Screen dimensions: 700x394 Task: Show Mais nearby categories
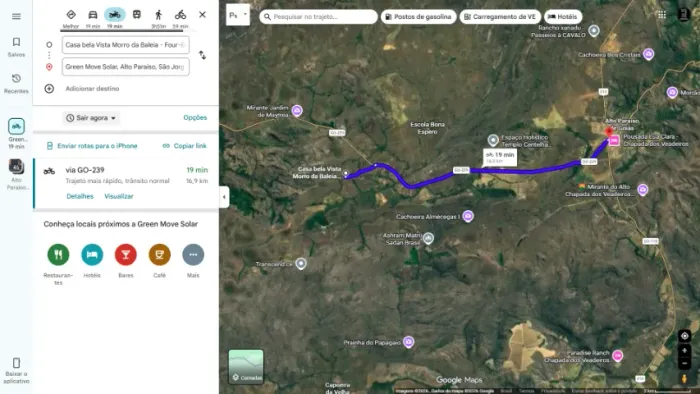point(193,255)
